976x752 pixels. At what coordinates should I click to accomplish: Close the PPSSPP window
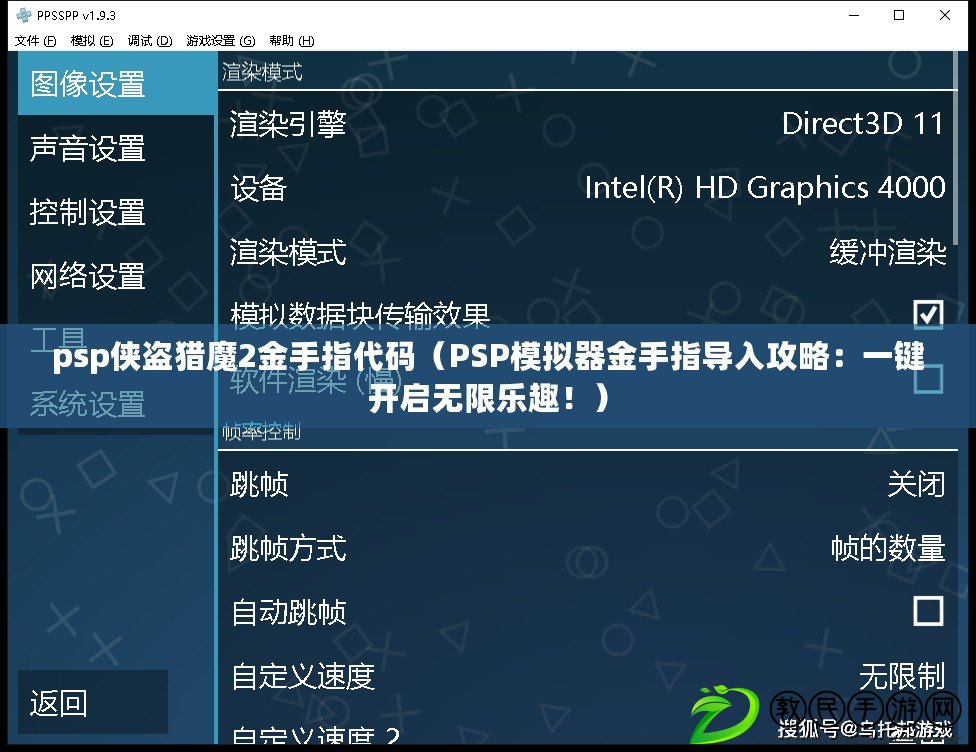(x=945, y=15)
